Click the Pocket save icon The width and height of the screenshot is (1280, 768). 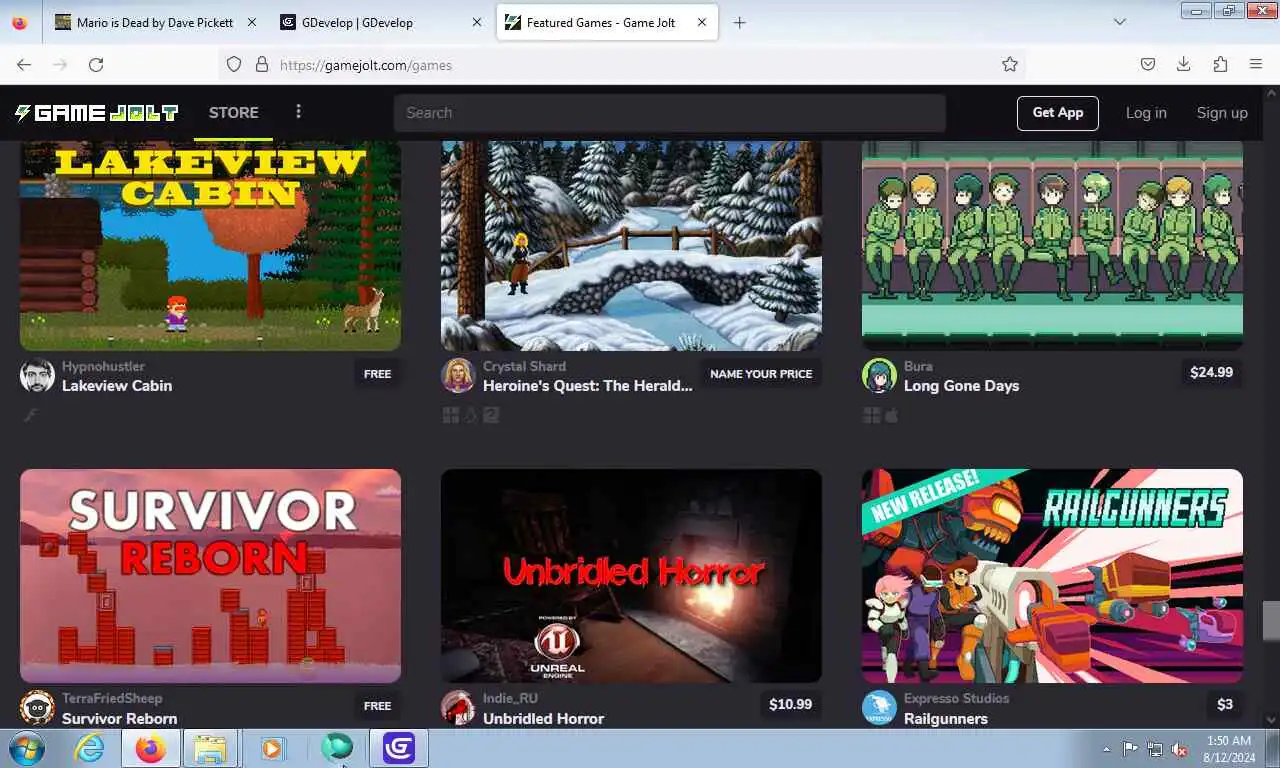[1148, 64]
